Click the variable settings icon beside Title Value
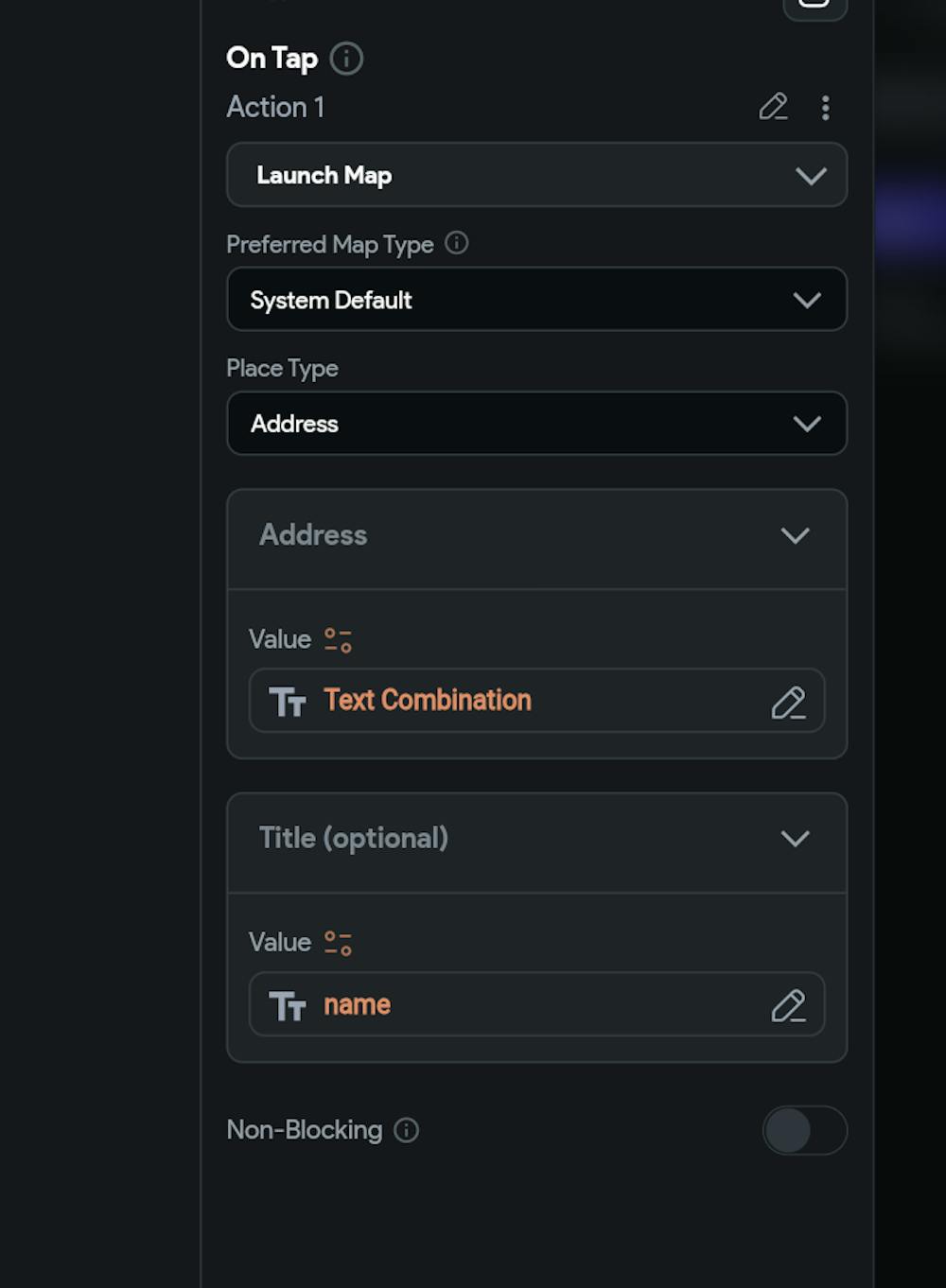This screenshot has width=946, height=1288. [338, 943]
